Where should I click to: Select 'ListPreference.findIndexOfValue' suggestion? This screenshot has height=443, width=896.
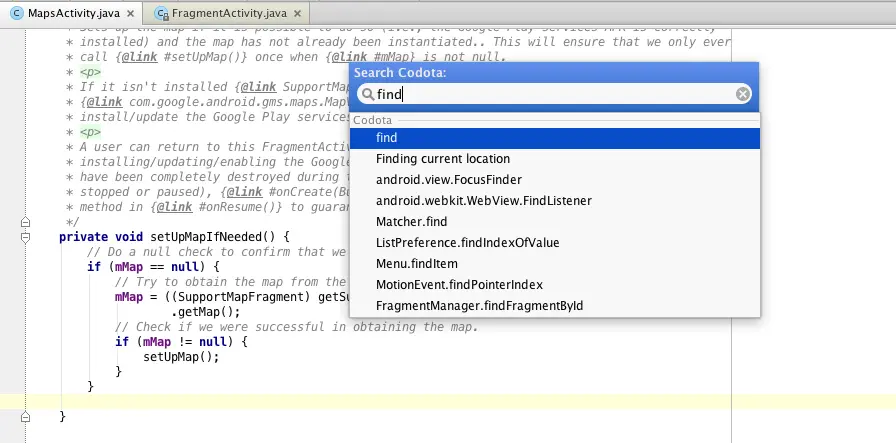click(554, 243)
